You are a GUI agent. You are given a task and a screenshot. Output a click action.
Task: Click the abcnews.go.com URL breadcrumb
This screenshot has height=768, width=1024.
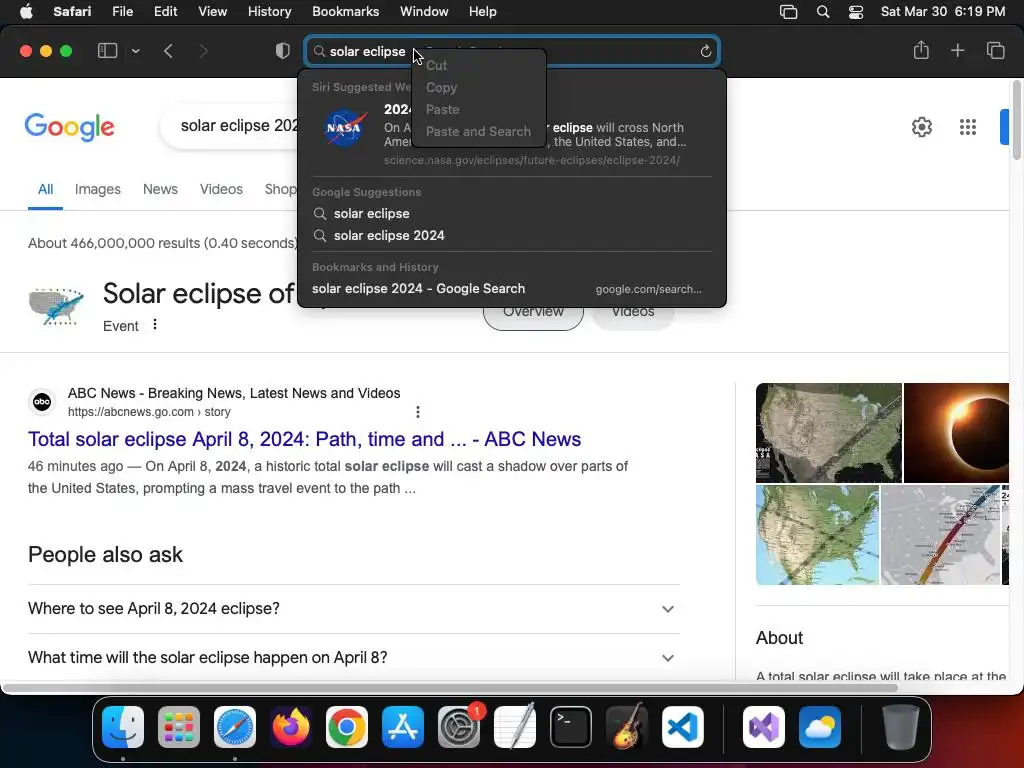pos(149,412)
